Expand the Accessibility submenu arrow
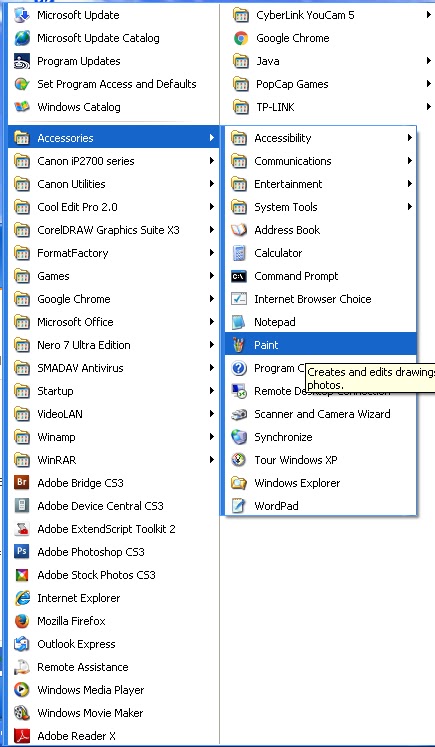Screen dimensions: 435x747 [409, 138]
